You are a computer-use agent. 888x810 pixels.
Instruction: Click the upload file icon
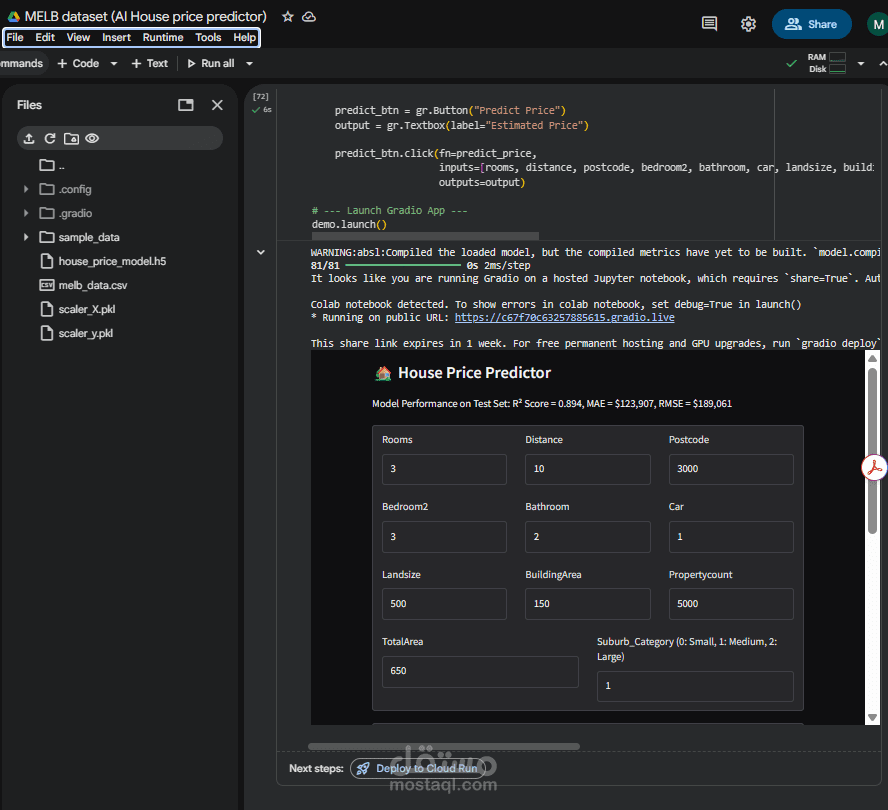click(x=29, y=138)
